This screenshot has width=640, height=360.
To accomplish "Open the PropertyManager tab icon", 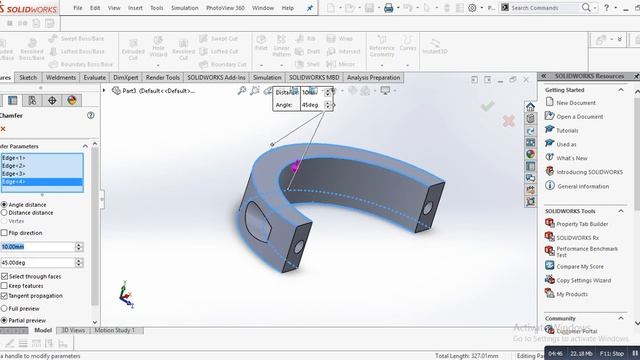I will point(13,100).
